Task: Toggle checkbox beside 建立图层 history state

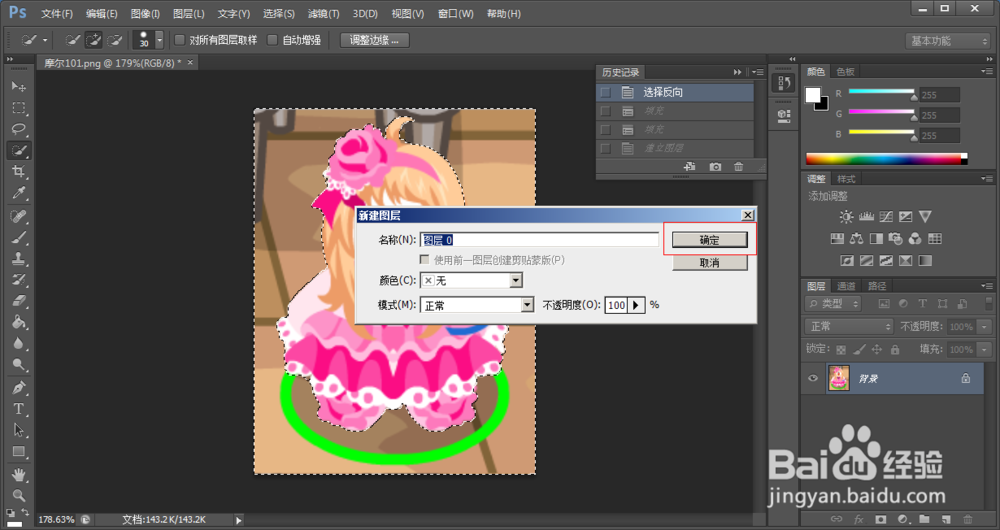Action: [x=605, y=149]
